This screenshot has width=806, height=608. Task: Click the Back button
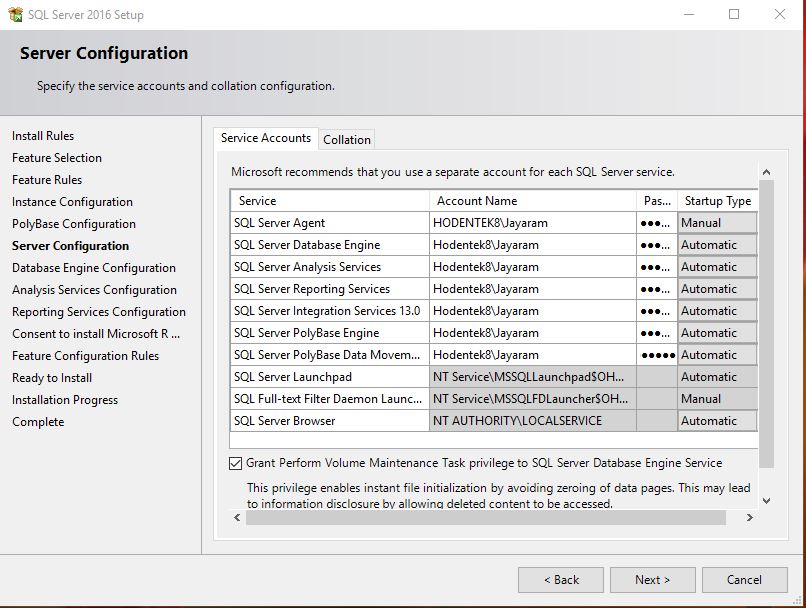560,579
